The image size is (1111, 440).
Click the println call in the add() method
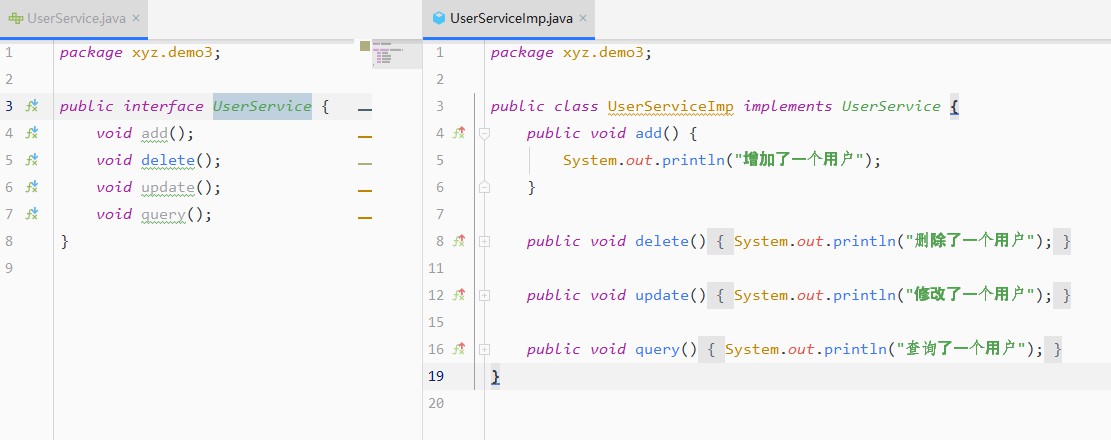[693, 160]
